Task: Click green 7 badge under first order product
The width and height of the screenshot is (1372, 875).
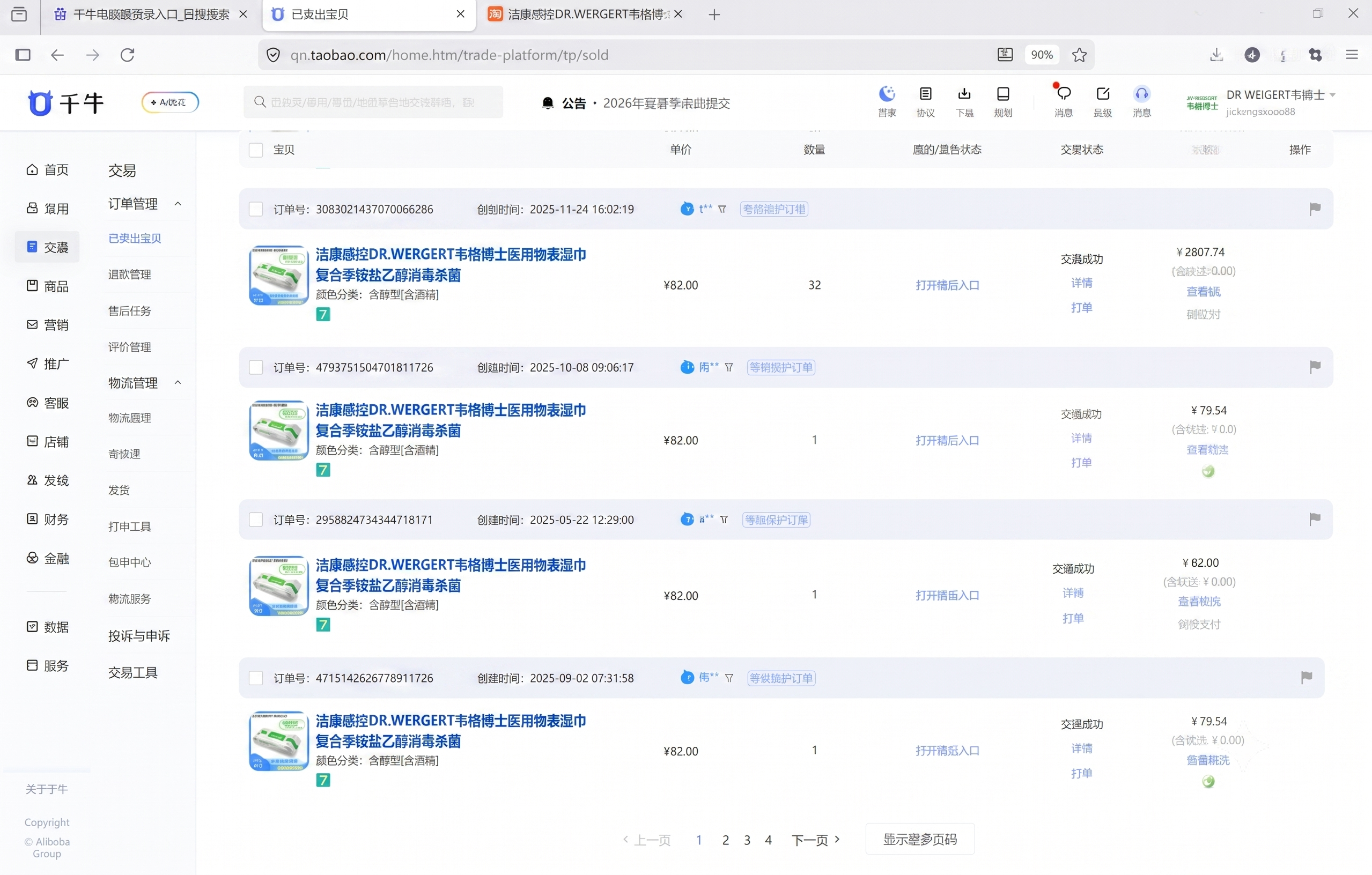Action: point(323,314)
